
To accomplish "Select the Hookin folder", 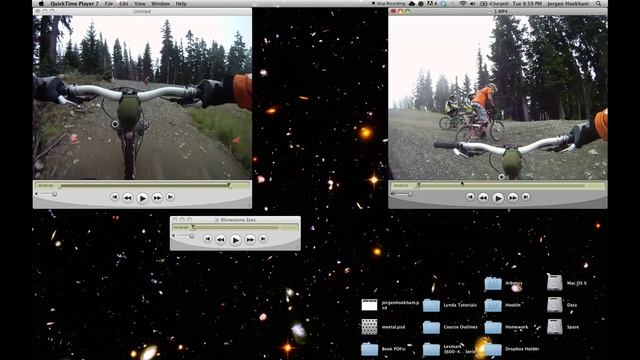I will pyautogui.click(x=493, y=305).
